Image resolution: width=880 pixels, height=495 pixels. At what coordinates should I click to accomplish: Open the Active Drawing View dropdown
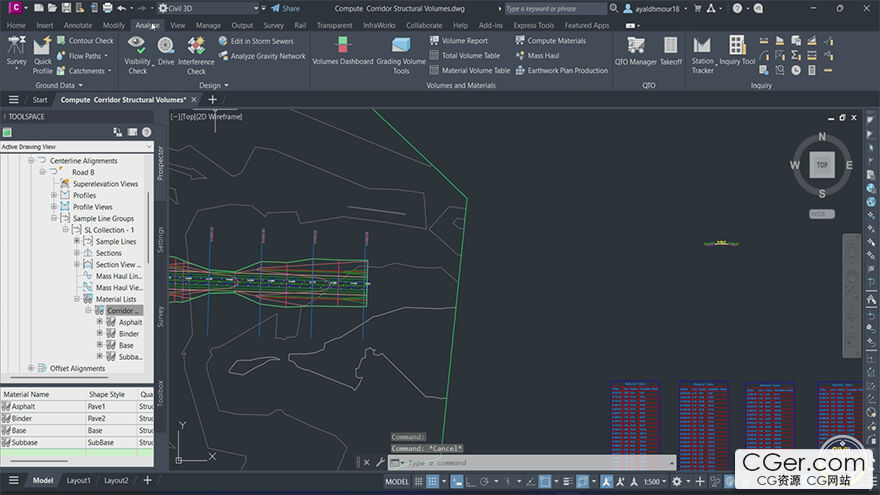point(149,147)
